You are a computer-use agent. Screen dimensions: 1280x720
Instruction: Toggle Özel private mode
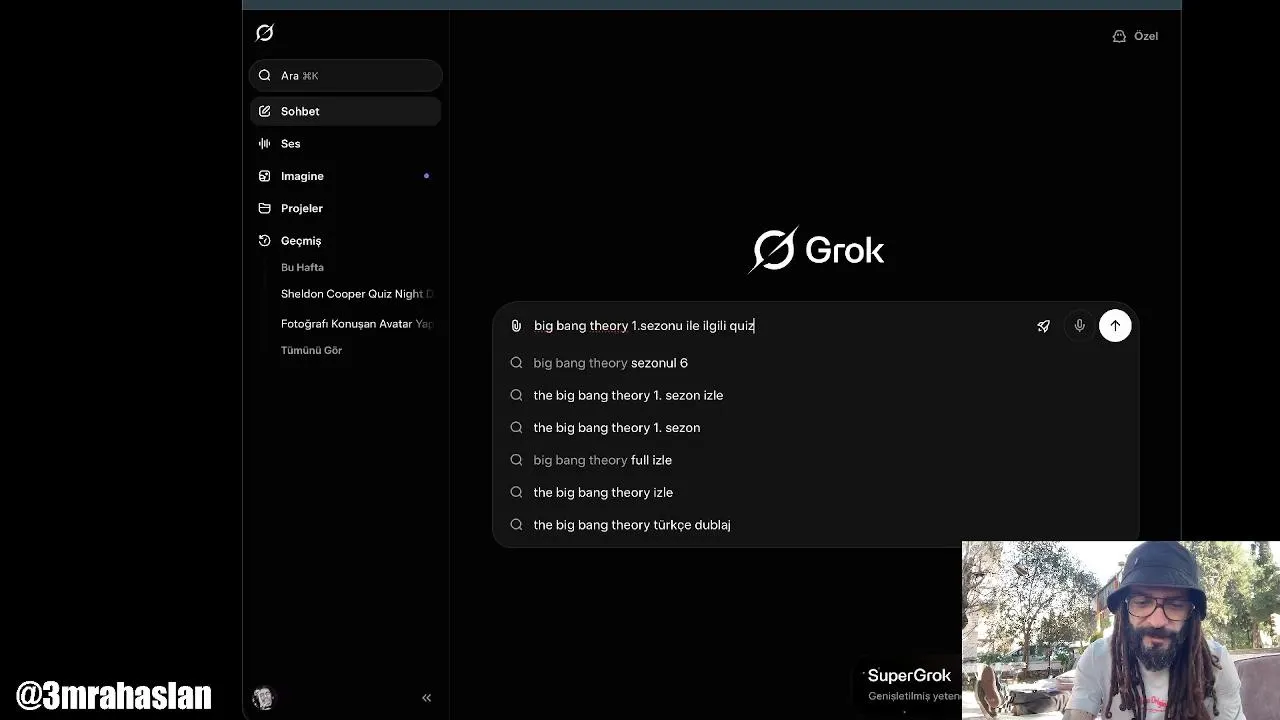[1135, 36]
